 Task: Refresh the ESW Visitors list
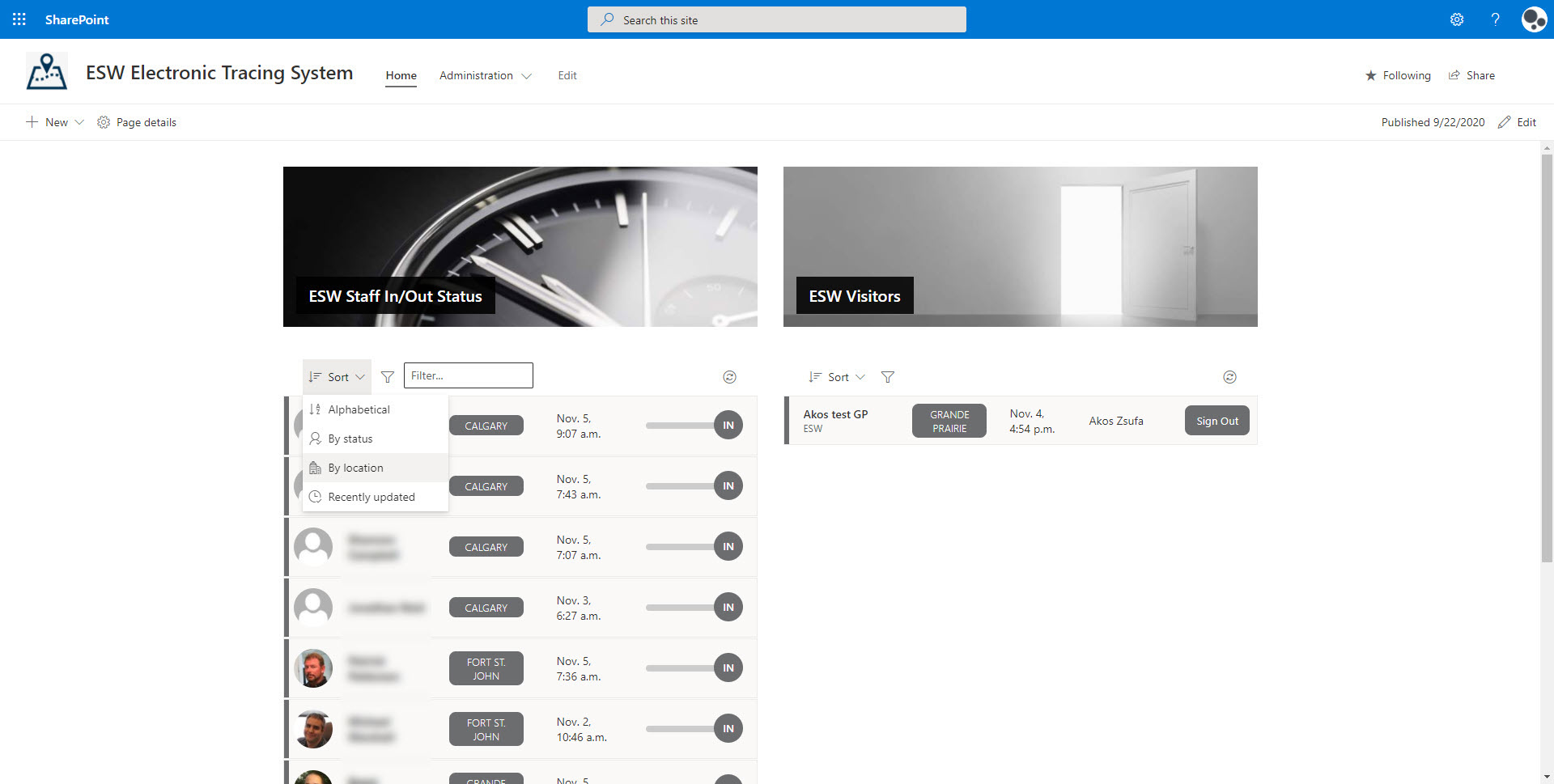[x=1229, y=377]
